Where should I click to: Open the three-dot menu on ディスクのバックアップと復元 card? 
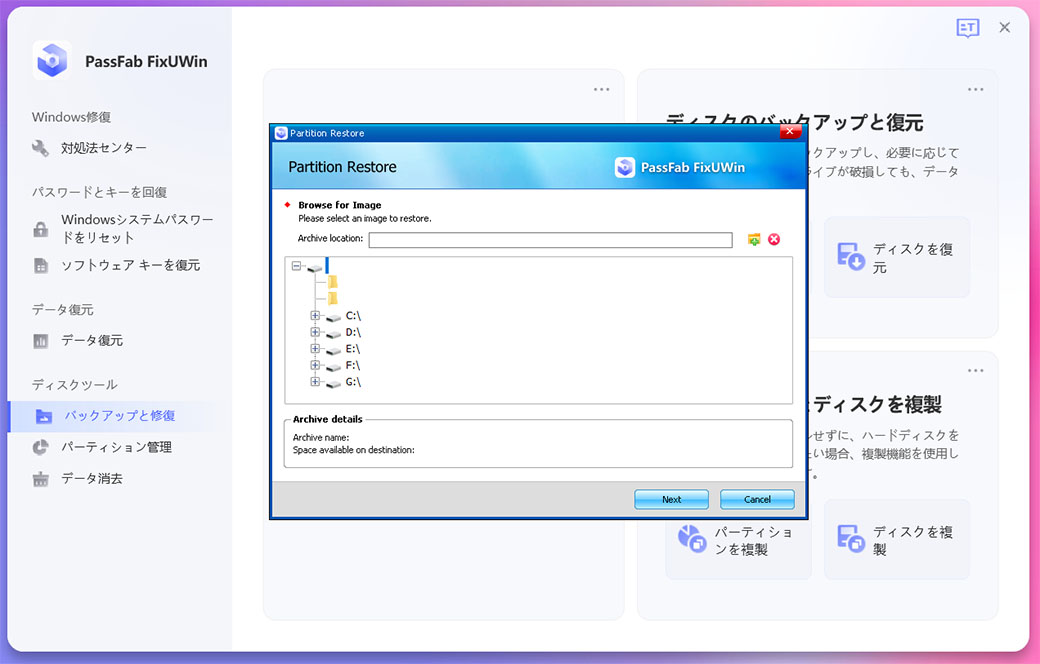point(975,89)
